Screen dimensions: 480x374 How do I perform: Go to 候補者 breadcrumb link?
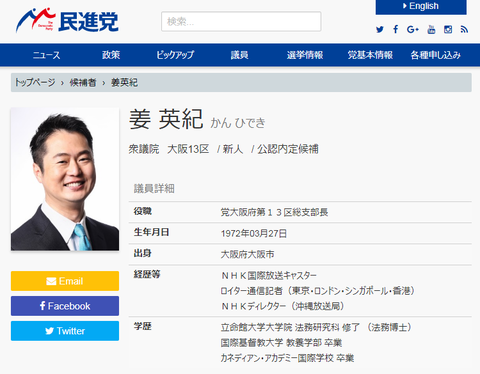point(83,82)
